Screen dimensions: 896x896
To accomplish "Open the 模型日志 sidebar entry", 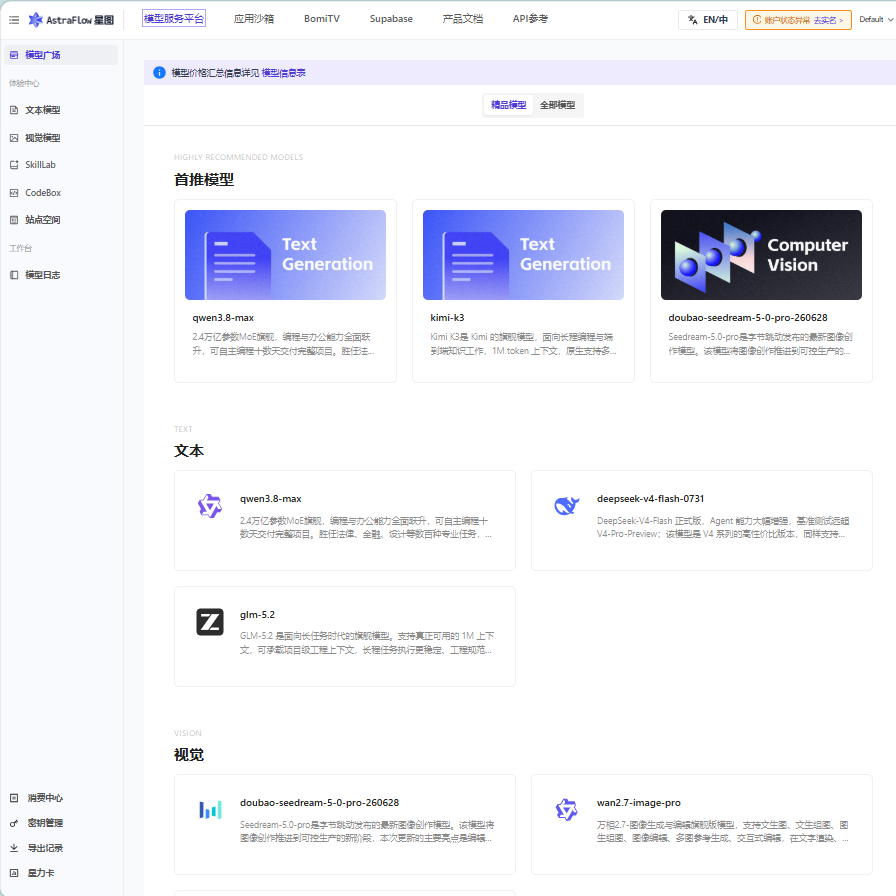I will [x=61, y=275].
